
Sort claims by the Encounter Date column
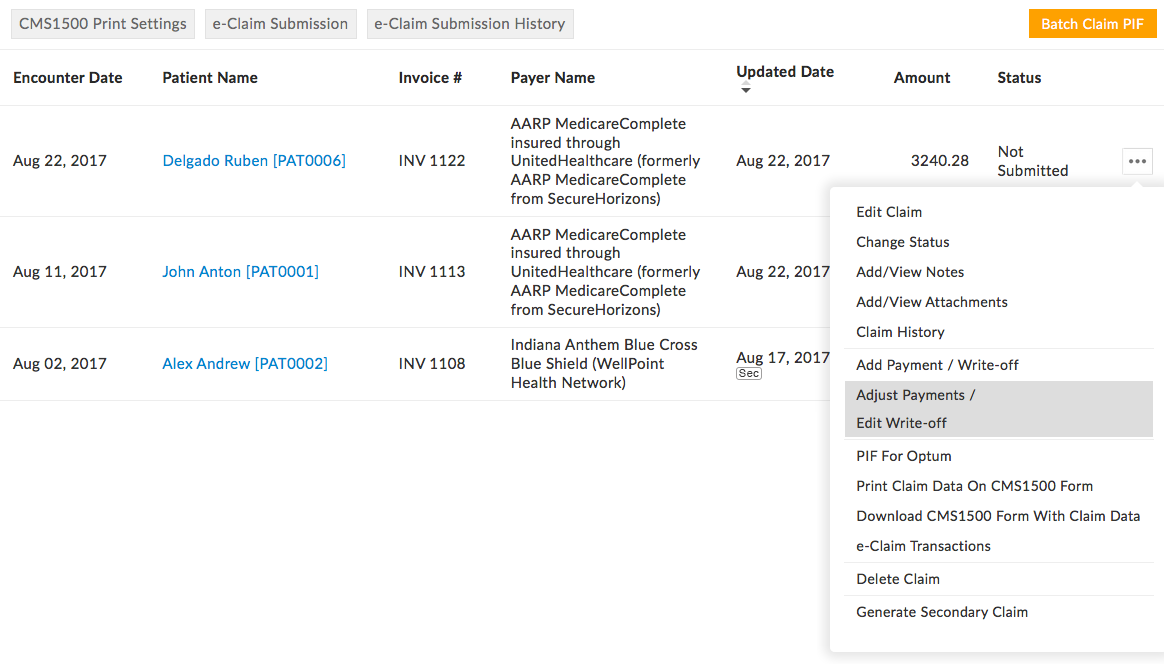tap(67, 77)
